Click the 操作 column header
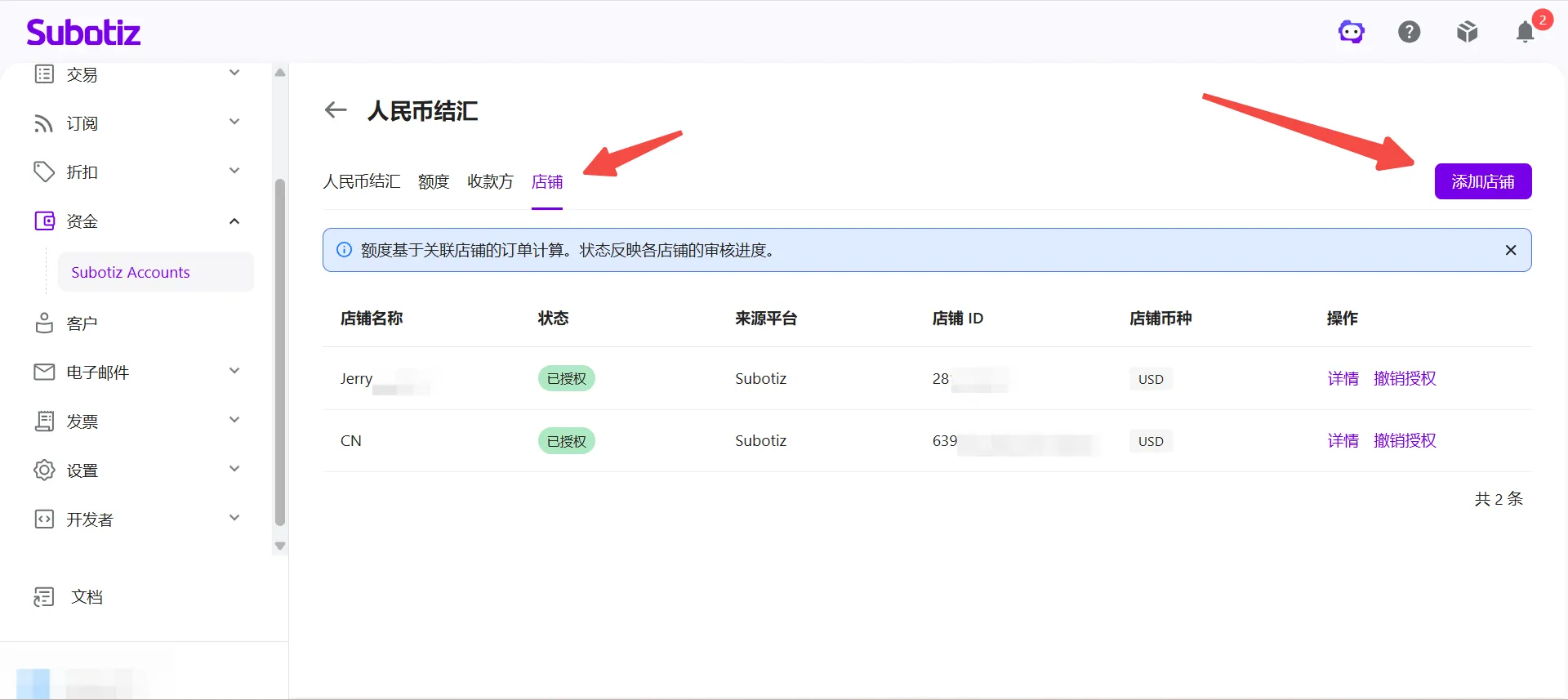 pyautogui.click(x=1343, y=319)
